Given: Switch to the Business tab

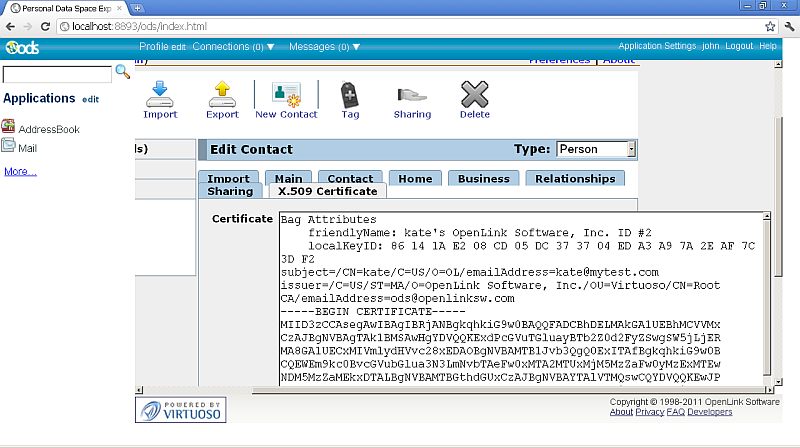Looking at the screenshot, I should (x=484, y=178).
